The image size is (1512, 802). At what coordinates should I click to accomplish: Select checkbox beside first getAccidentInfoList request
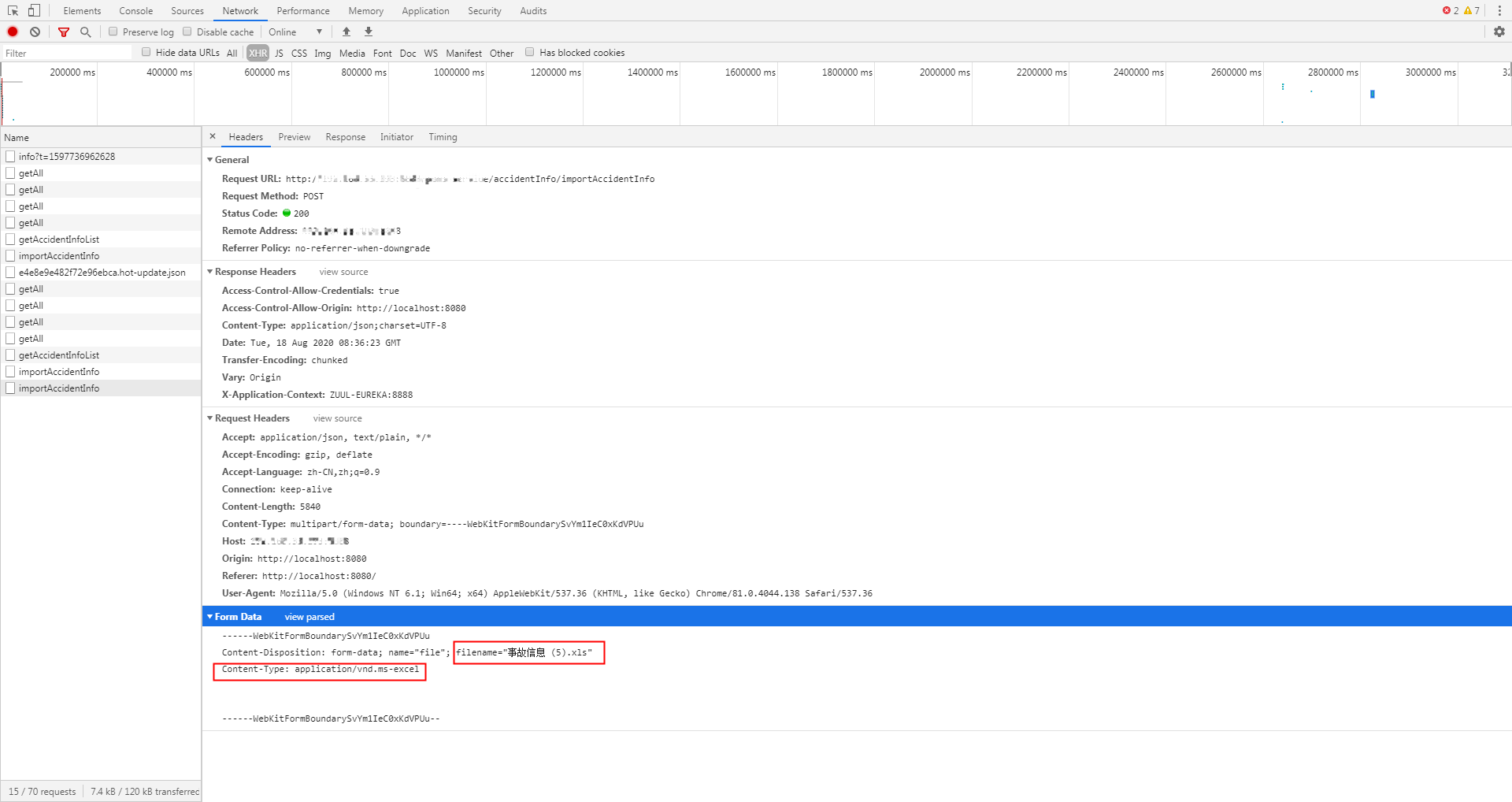click(x=10, y=239)
